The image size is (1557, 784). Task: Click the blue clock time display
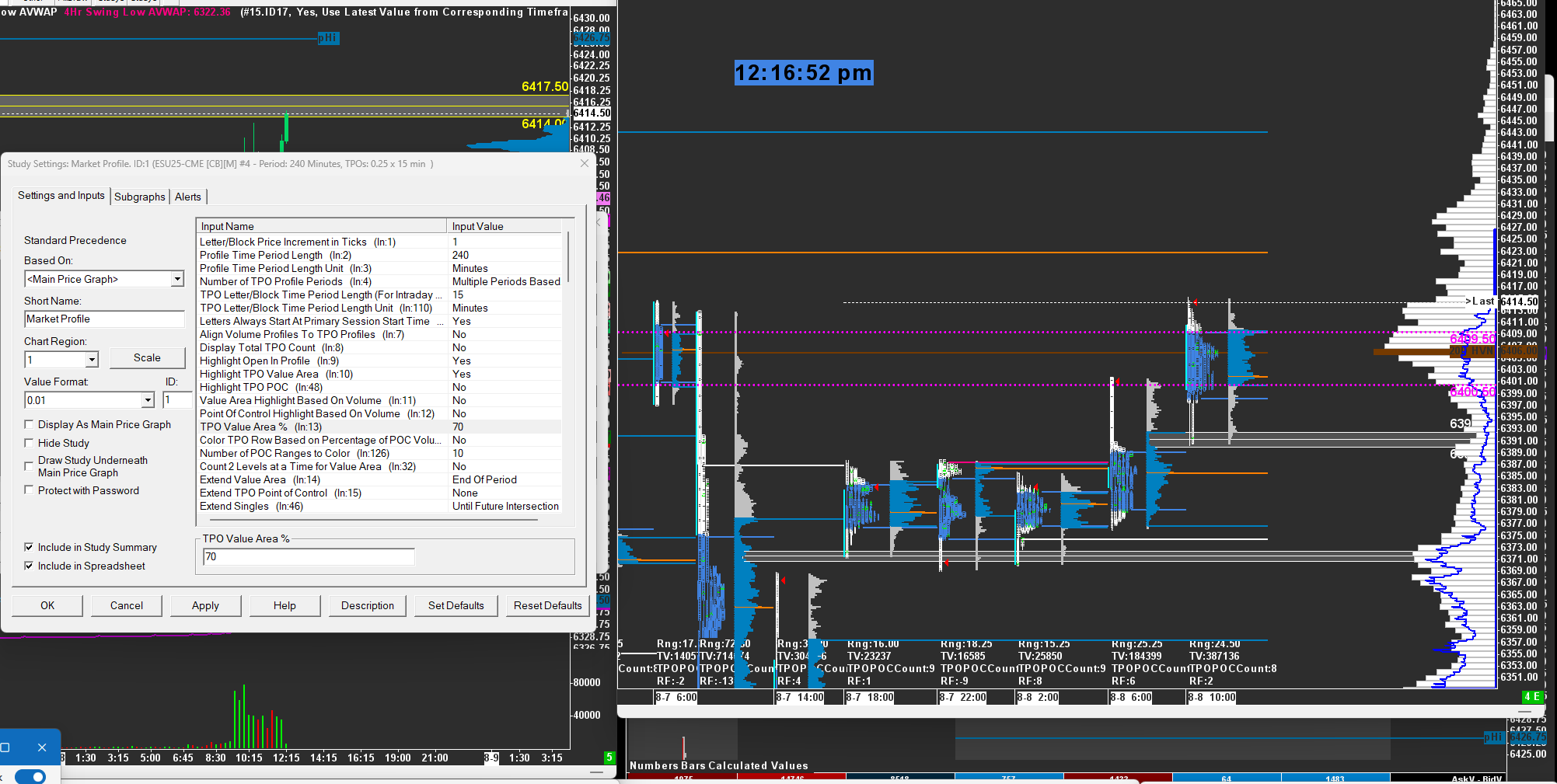click(x=803, y=73)
